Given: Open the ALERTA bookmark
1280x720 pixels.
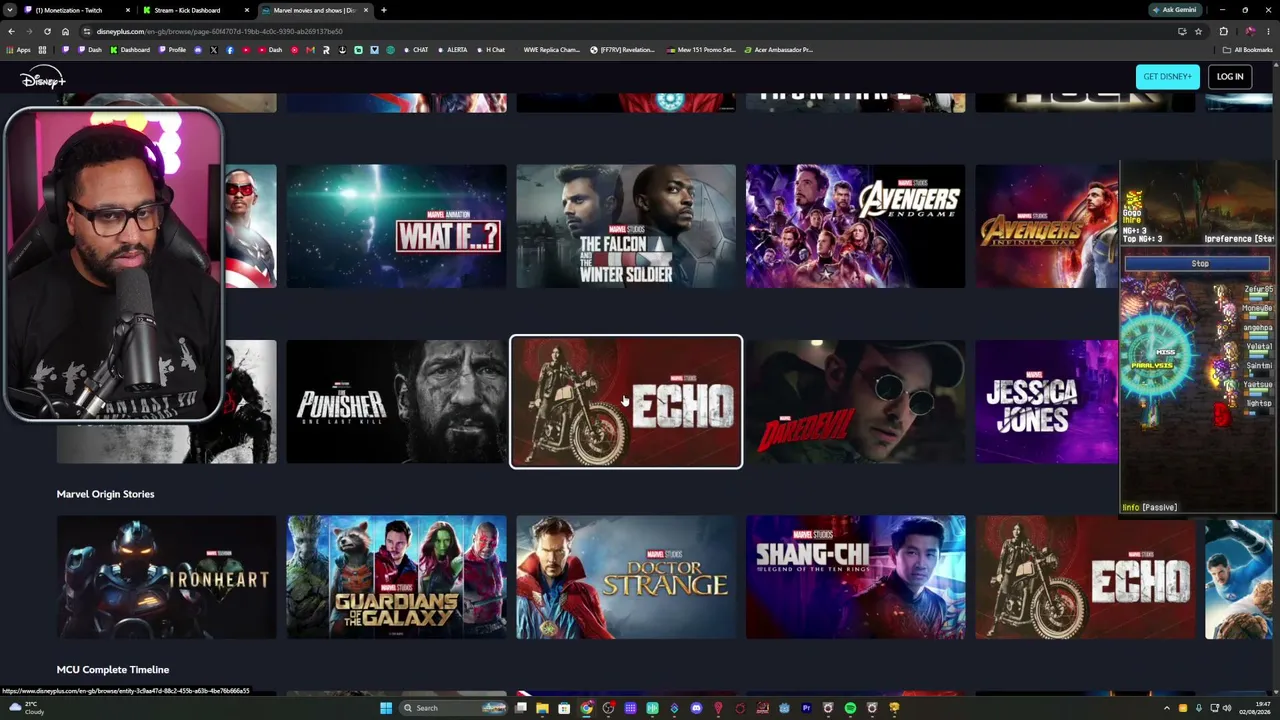Looking at the screenshot, I should 451,50.
